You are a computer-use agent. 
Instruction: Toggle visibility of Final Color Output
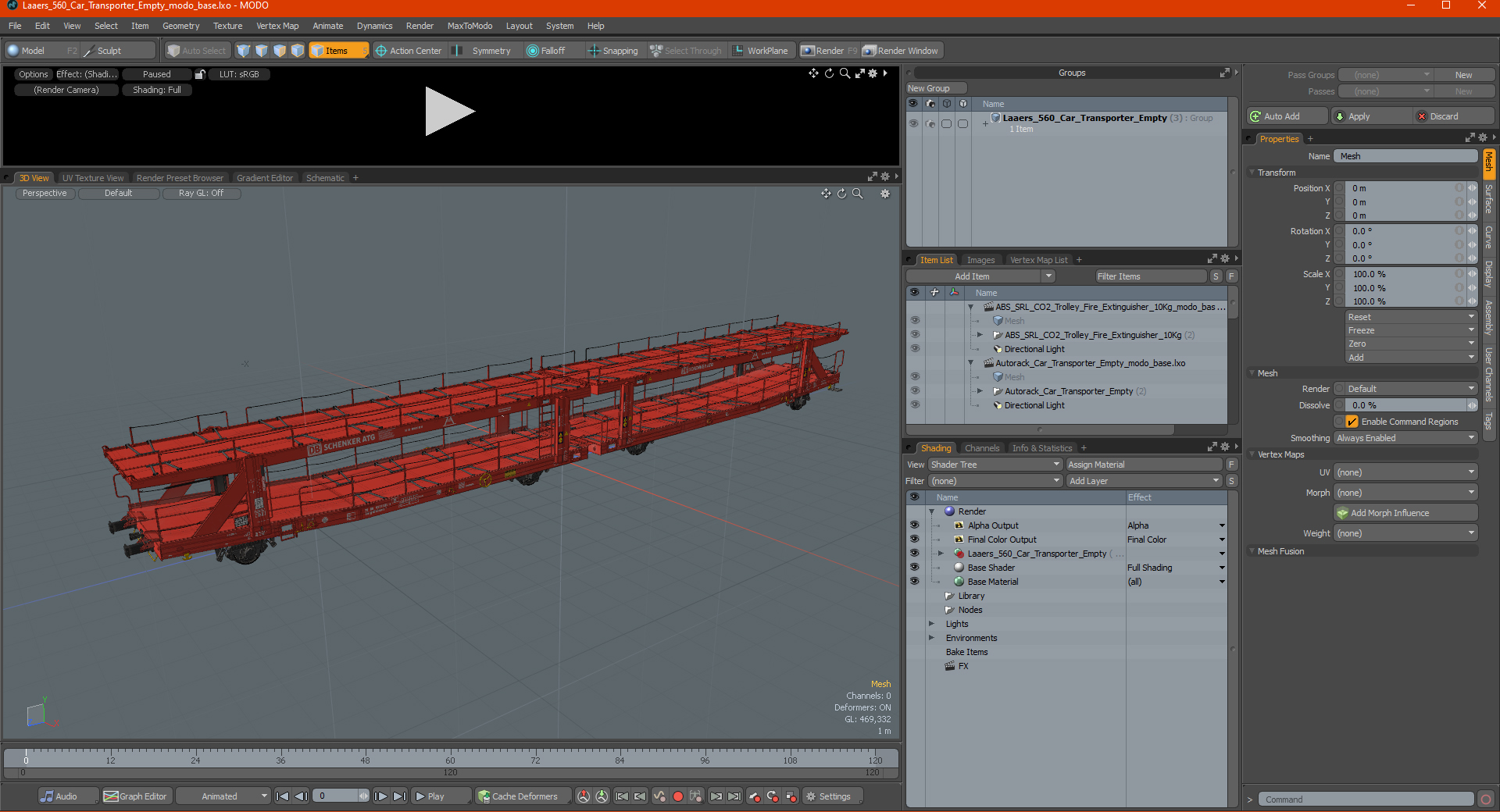(x=914, y=540)
